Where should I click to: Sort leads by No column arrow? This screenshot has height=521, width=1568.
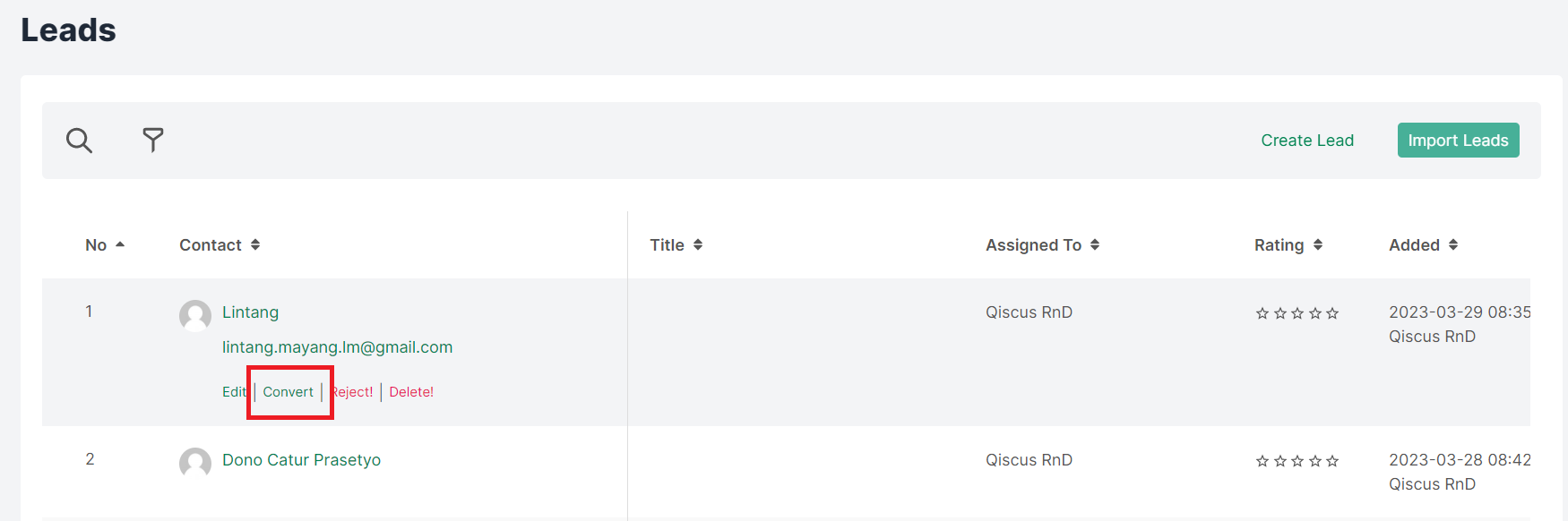[120, 244]
